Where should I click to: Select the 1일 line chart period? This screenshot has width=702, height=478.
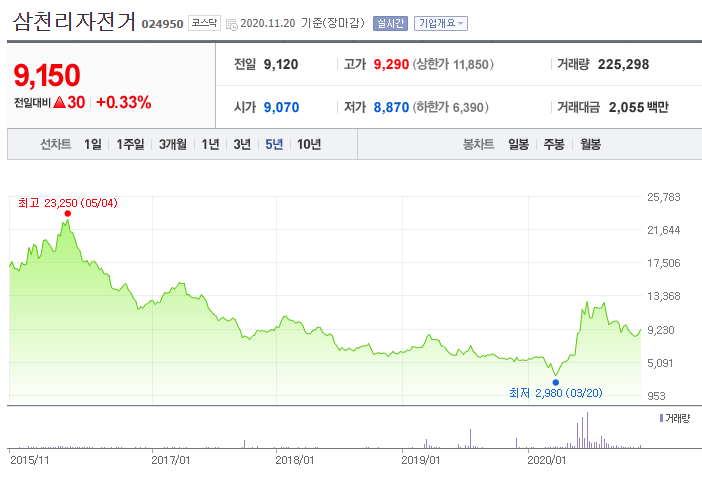(x=93, y=145)
